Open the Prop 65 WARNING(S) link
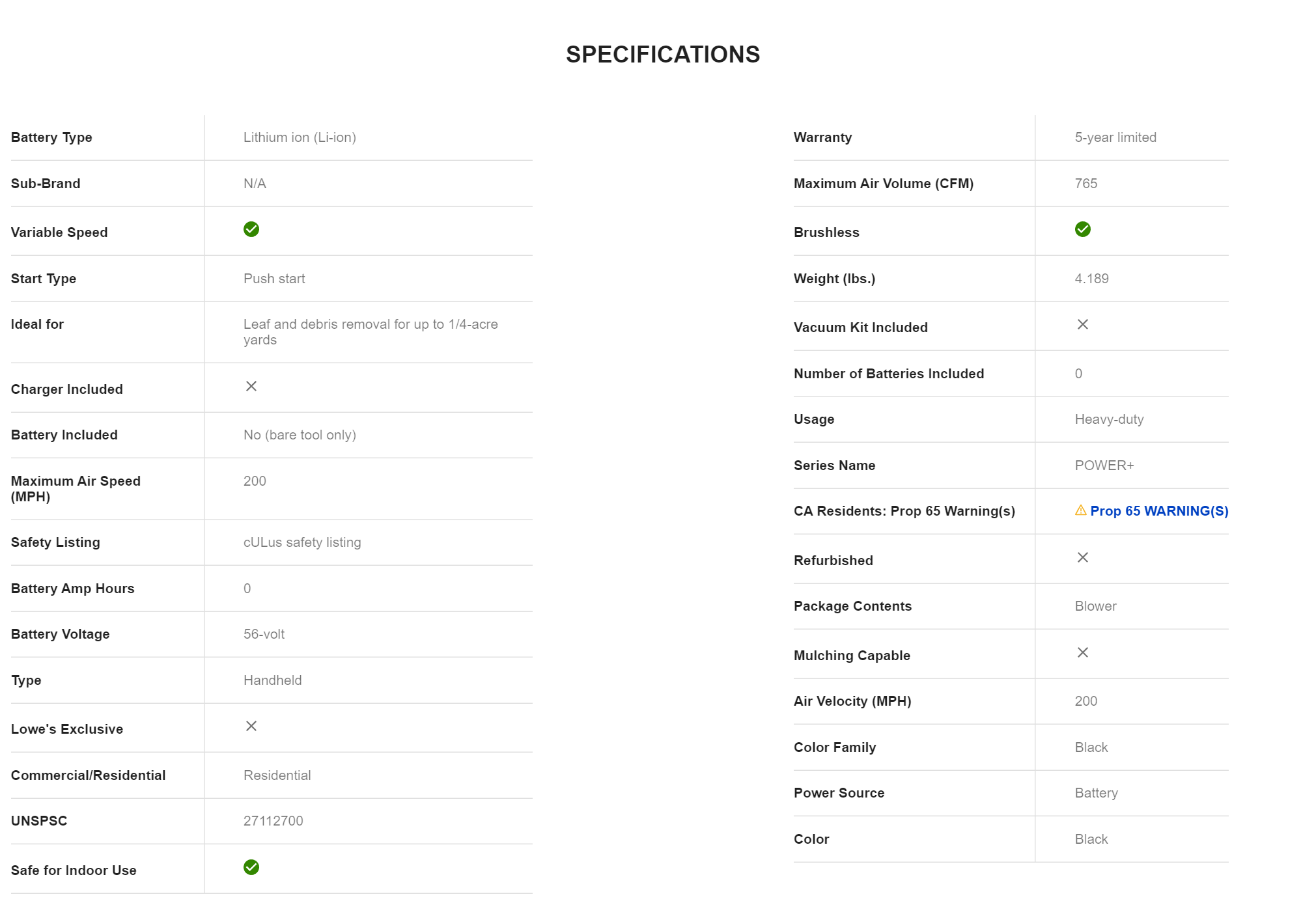1316x903 pixels. tap(1158, 511)
